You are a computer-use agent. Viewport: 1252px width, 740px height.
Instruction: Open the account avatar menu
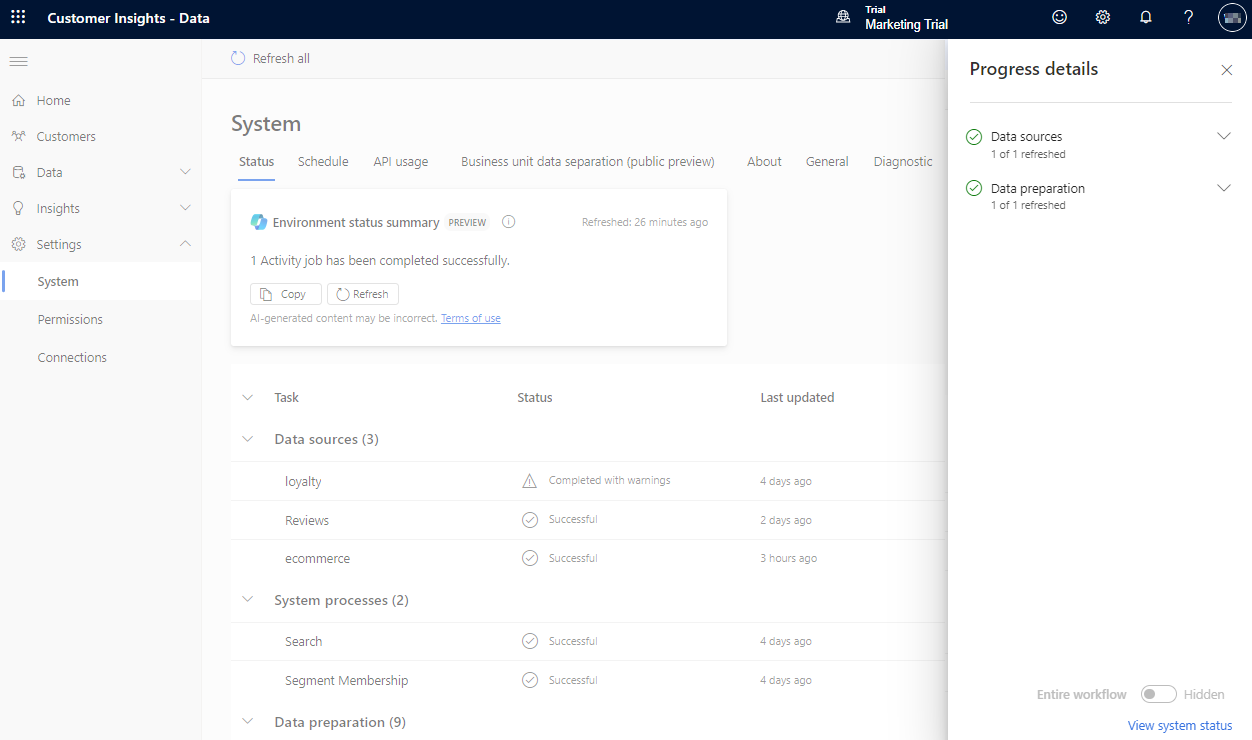tap(1231, 17)
